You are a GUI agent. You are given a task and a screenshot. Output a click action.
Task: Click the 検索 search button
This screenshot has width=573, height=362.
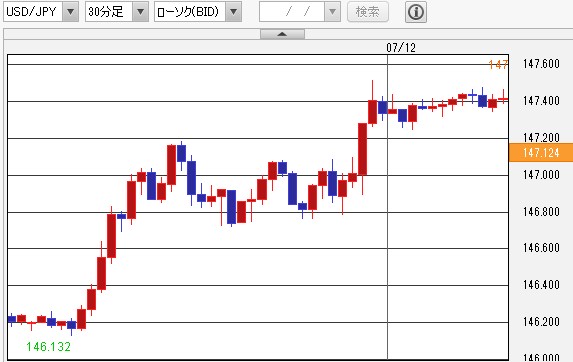click(368, 12)
